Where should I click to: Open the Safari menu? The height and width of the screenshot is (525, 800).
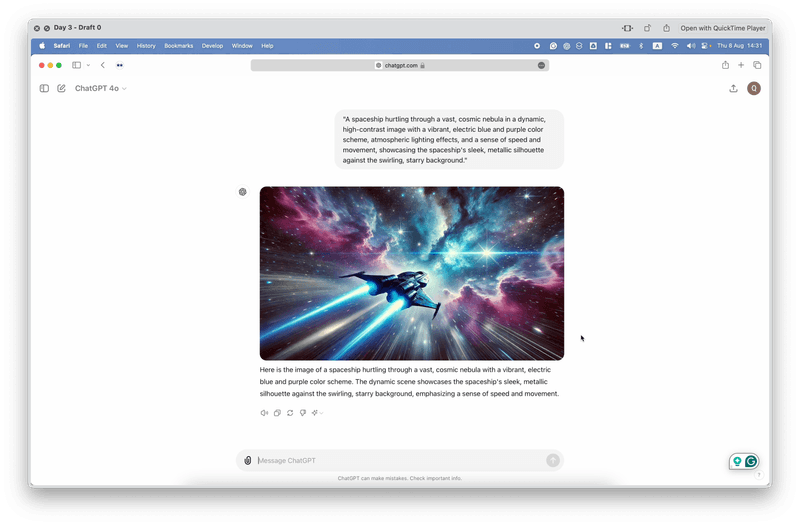(x=62, y=46)
